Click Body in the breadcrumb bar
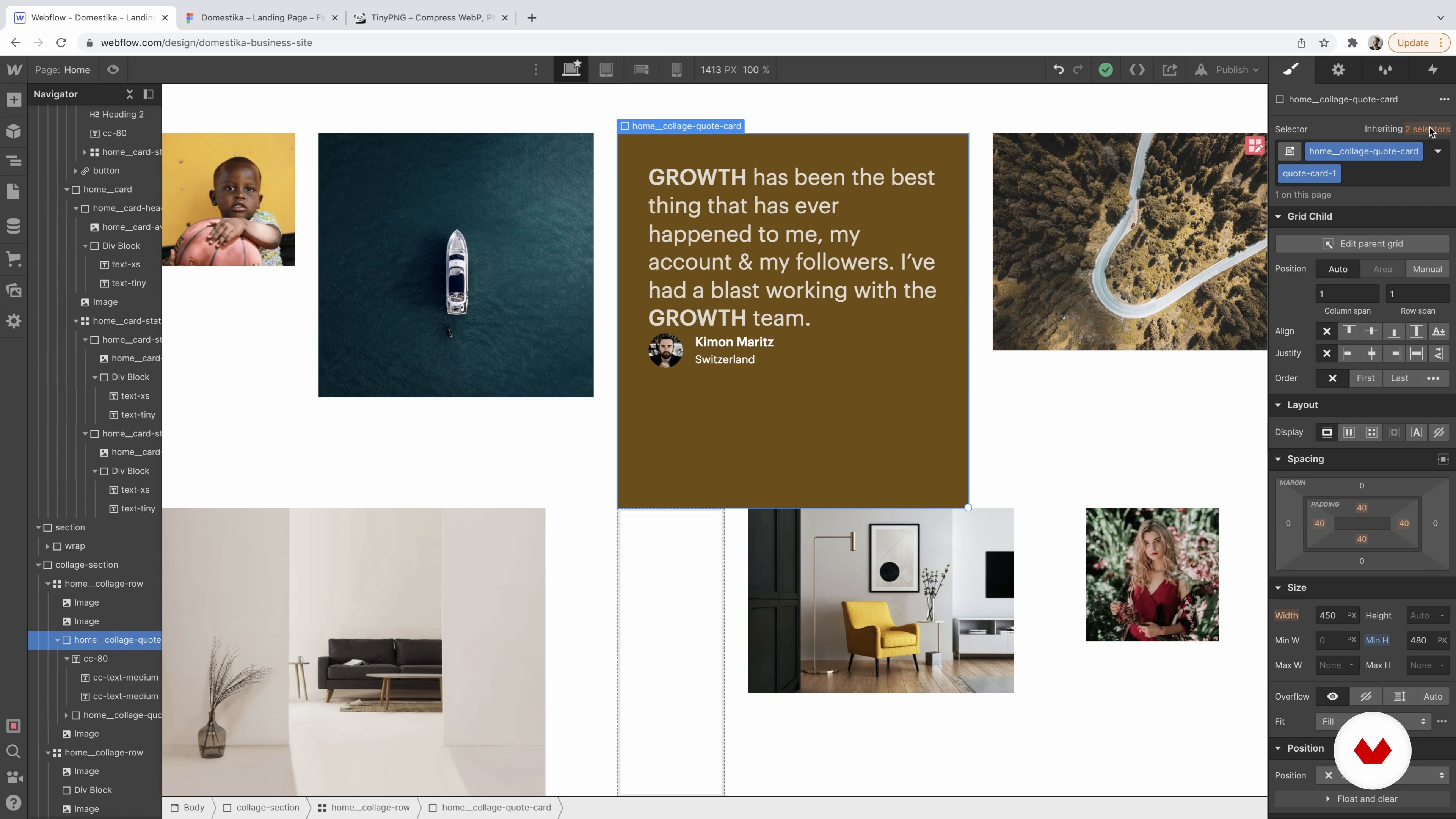The width and height of the screenshot is (1456, 819). (188, 807)
